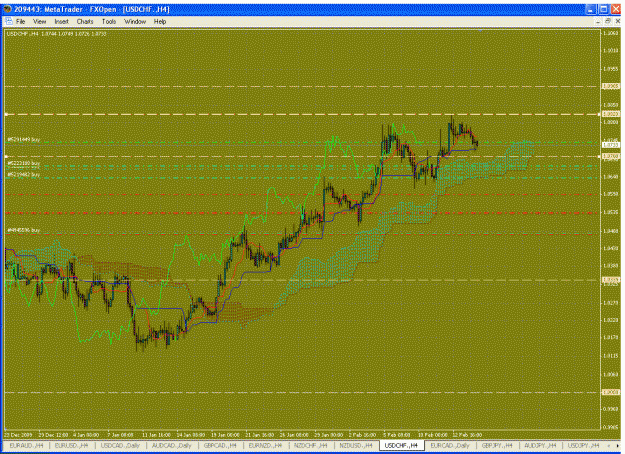This screenshot has width=625, height=454.
Task: Click the MetaTrader application icon in title bar
Action: tap(7, 9)
